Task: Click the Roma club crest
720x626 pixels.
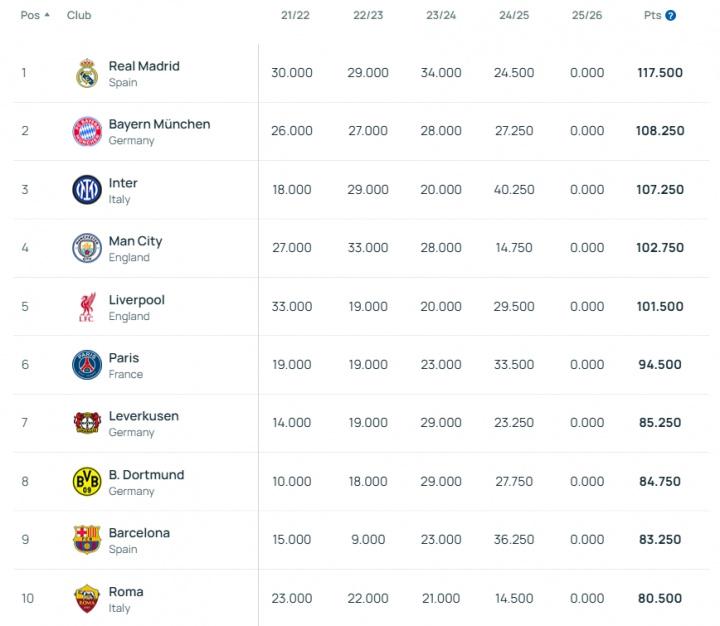Action: [87, 598]
